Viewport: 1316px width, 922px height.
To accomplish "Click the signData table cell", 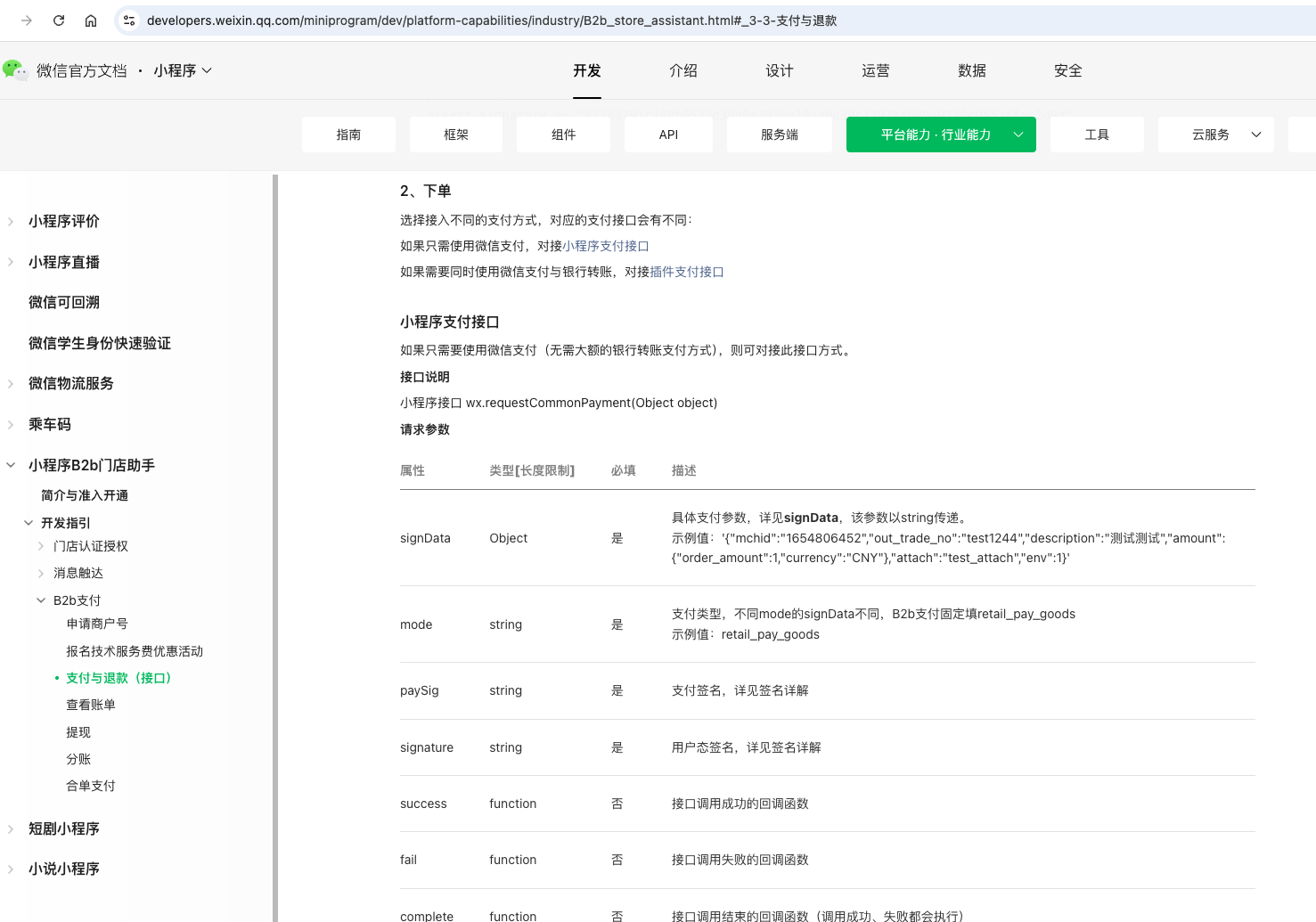I will (425, 538).
